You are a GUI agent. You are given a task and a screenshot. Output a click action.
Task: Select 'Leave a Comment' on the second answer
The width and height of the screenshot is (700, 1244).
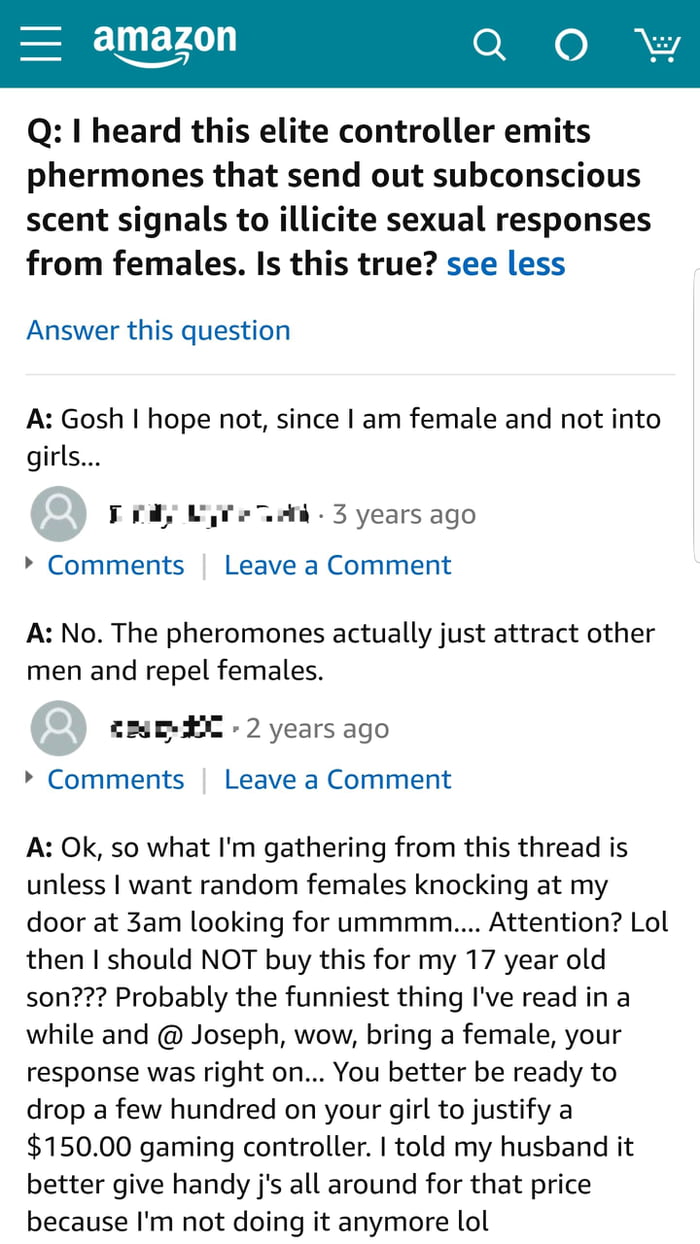(x=337, y=779)
